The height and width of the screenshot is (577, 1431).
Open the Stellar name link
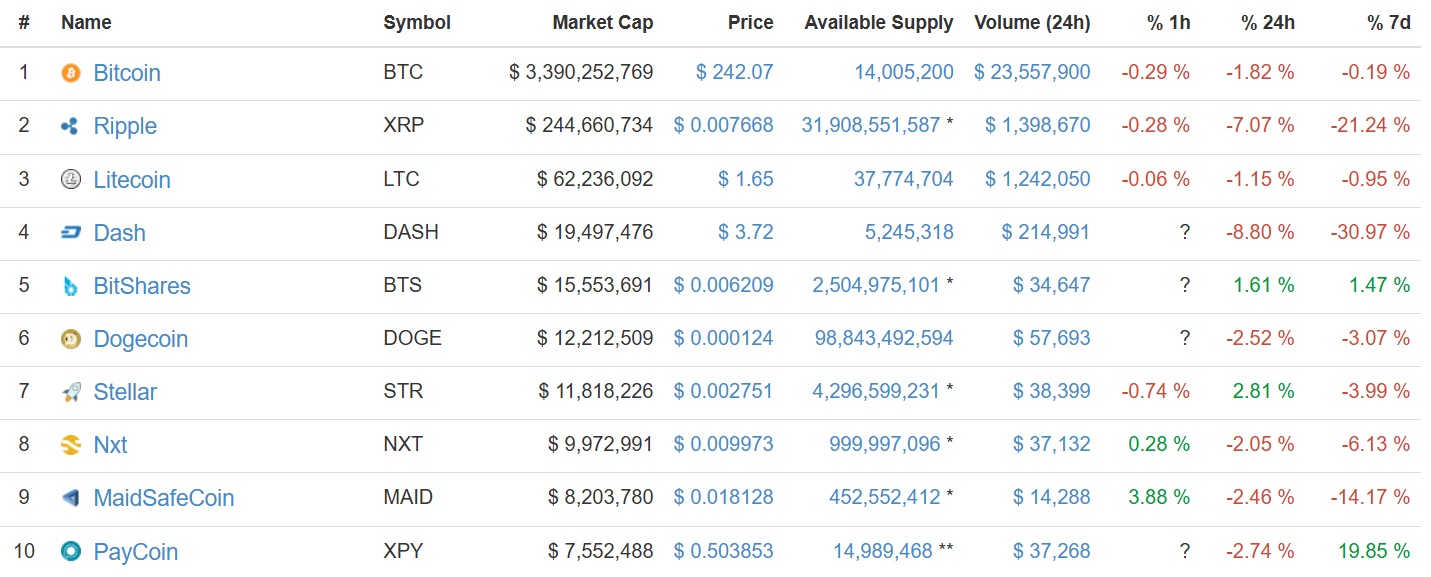click(125, 392)
